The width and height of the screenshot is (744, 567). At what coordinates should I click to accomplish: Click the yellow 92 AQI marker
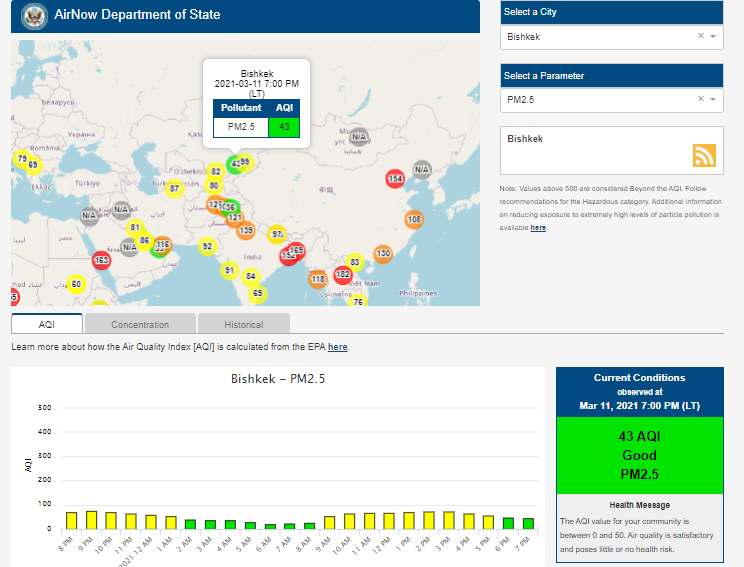coord(207,245)
